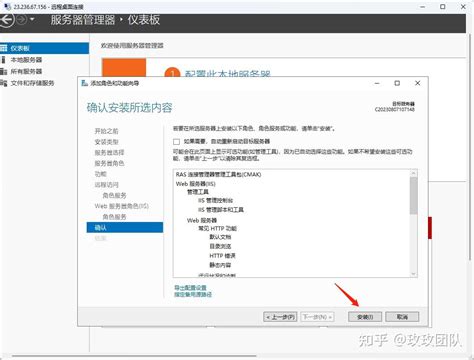Click the 上一步(P) button
This screenshot has height=360, width=474.
[x=280, y=317]
